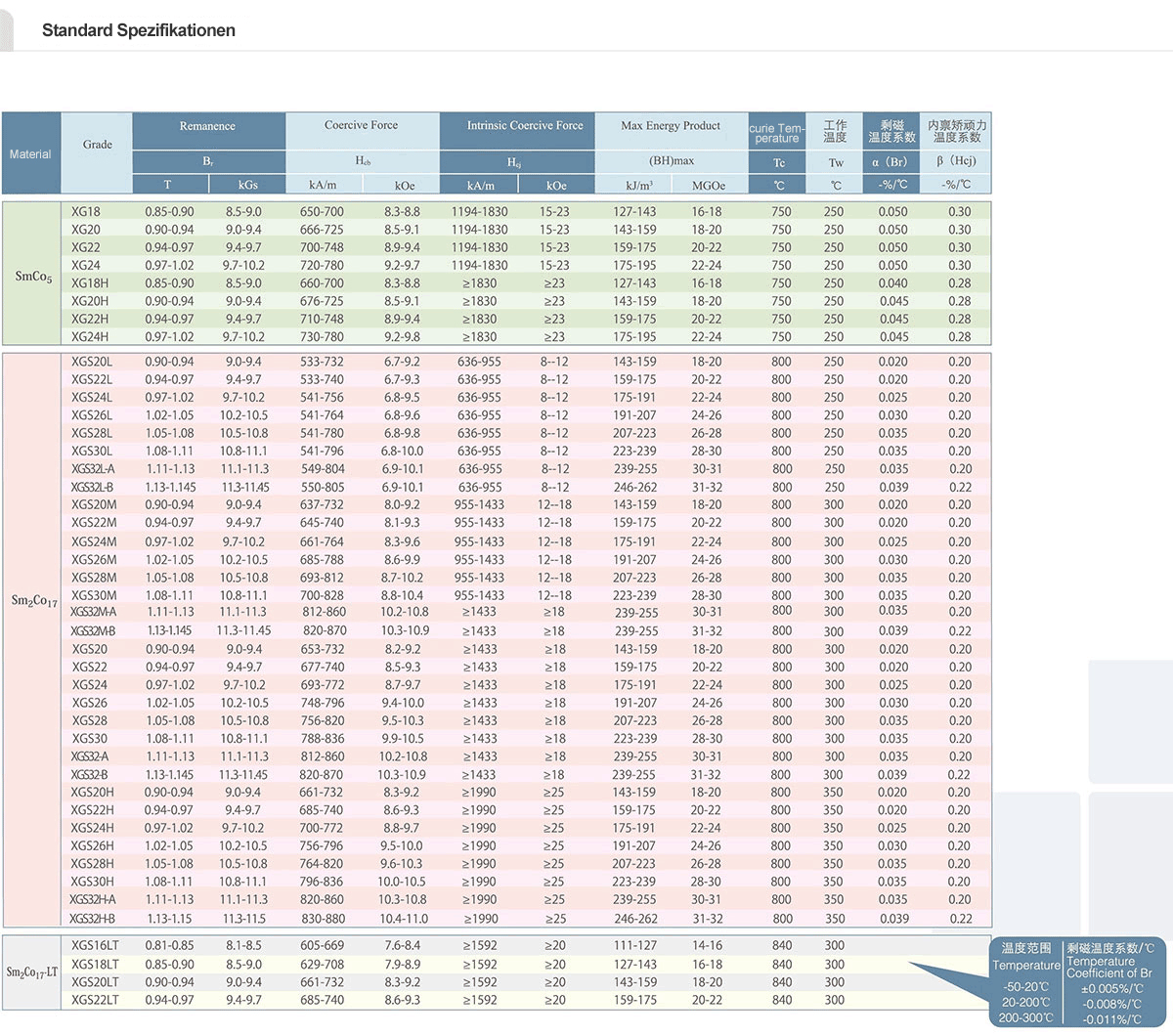The image size is (1173, 1036).
Task: Click the Max Energy Product header
Action: (x=671, y=125)
